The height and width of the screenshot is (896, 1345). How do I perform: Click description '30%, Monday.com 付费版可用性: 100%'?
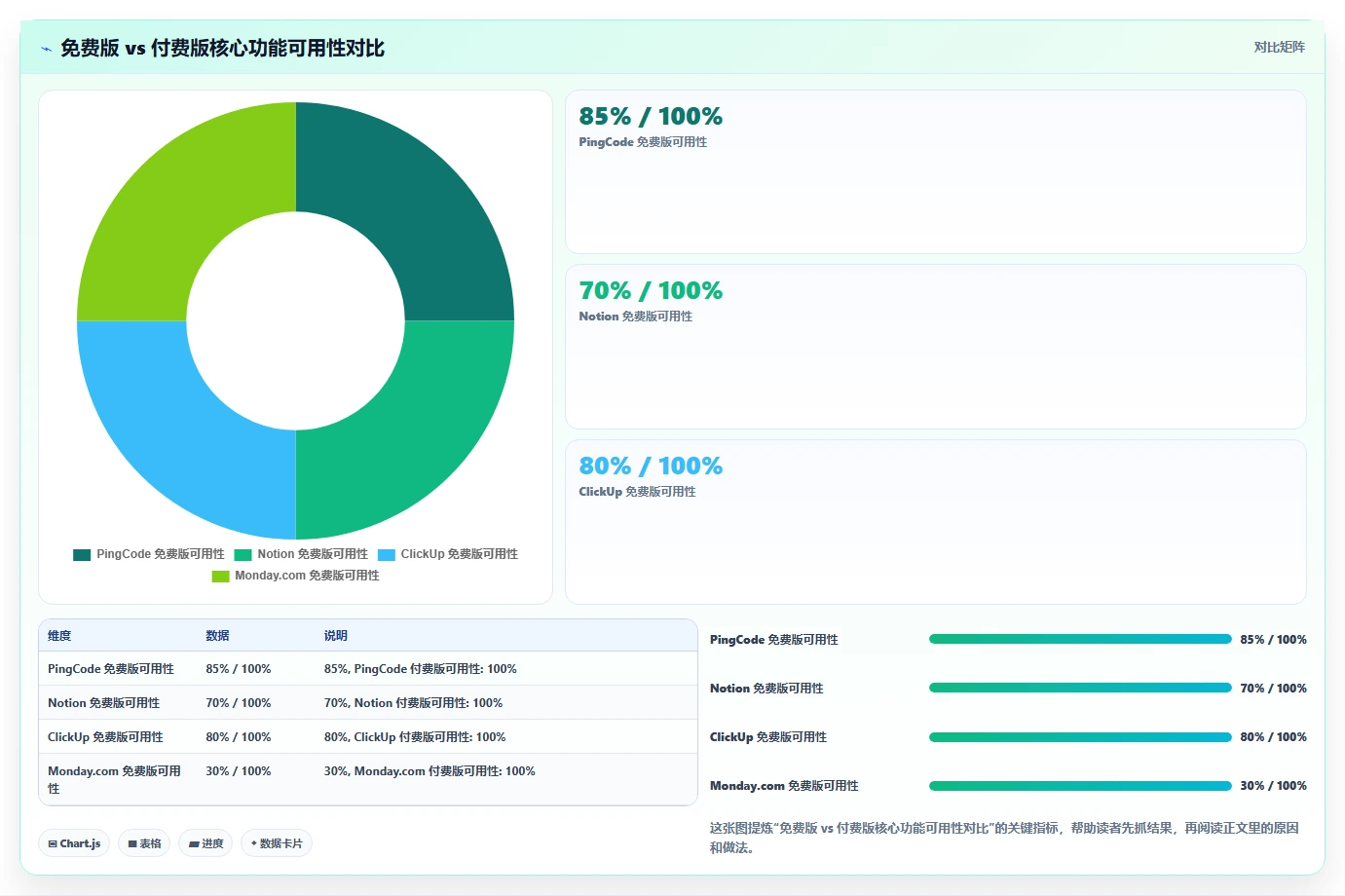(x=430, y=771)
